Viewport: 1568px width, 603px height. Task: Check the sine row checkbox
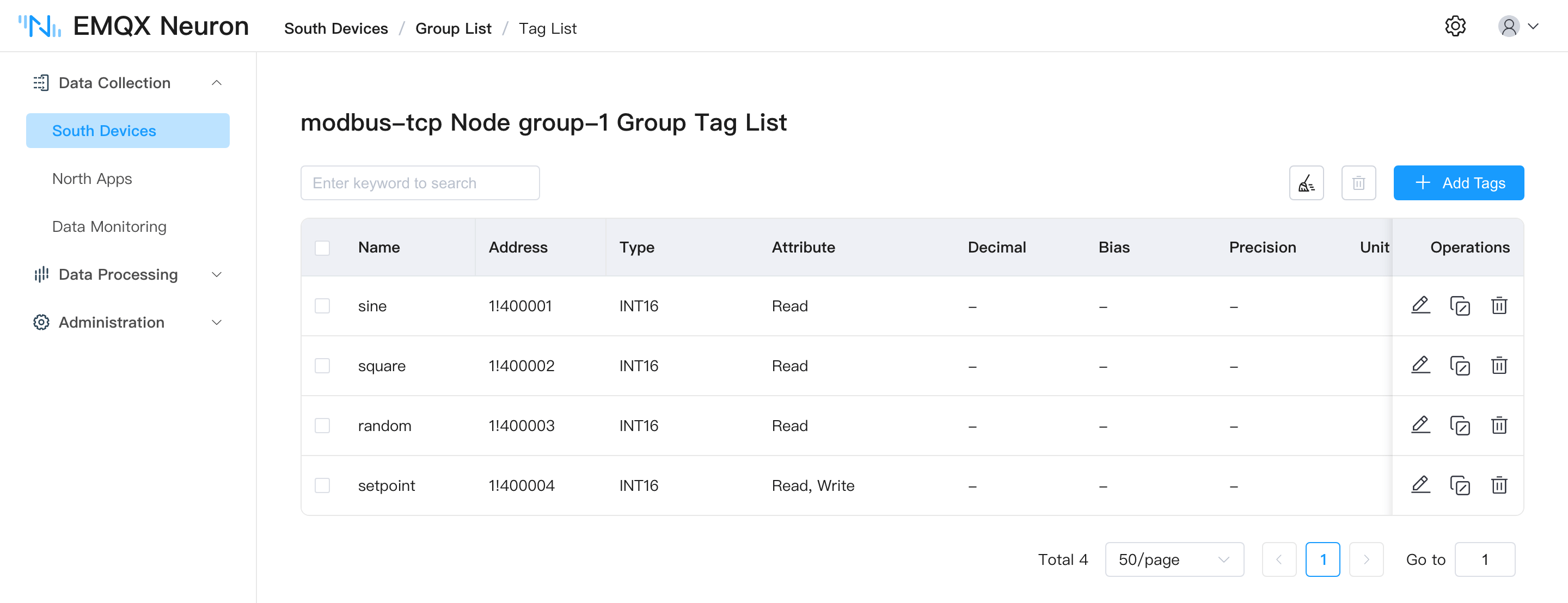tap(322, 305)
